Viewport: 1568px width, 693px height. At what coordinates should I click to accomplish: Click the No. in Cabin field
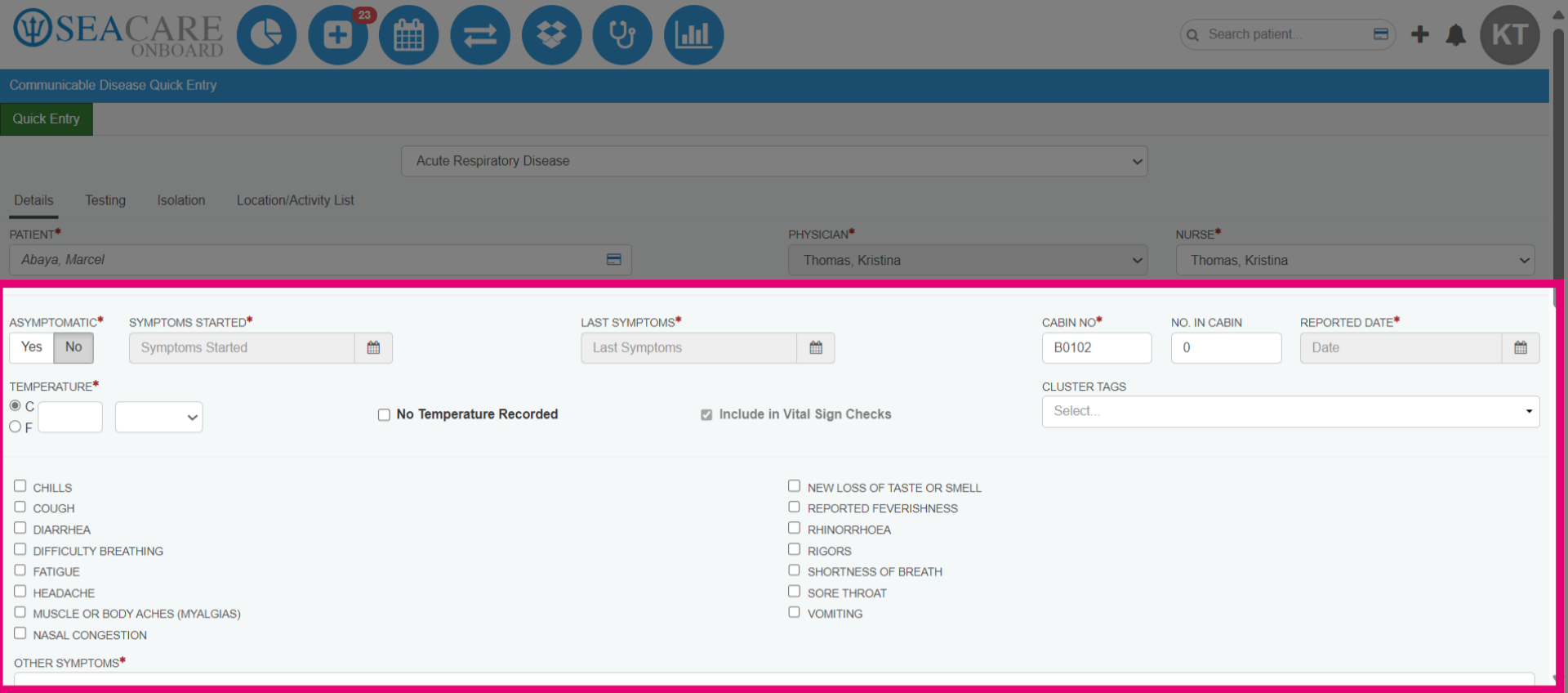pos(1226,347)
